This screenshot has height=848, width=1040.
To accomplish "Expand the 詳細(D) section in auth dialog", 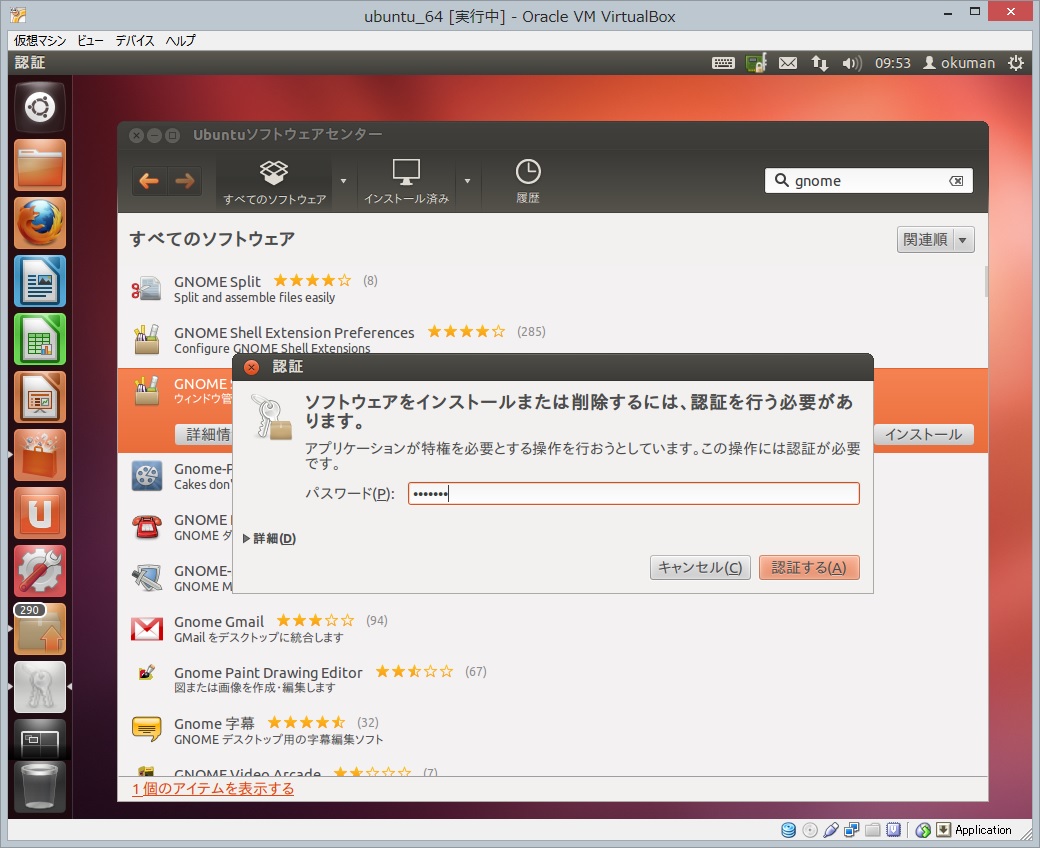I will 270,538.
